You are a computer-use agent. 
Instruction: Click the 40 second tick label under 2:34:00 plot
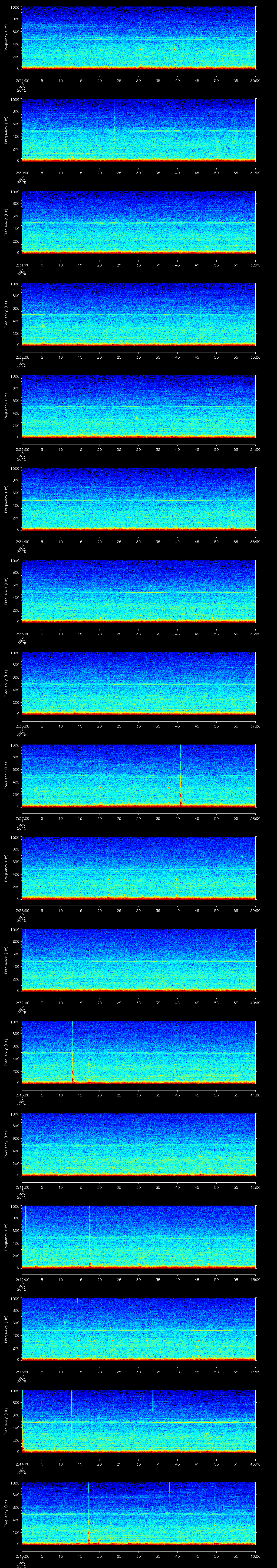pyautogui.click(x=177, y=542)
